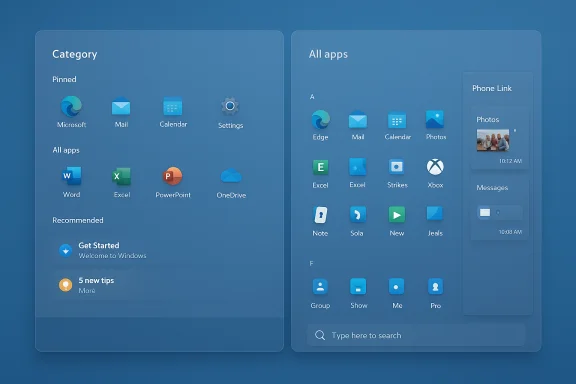Open the Sola app icon
The image size is (576, 384).
click(x=357, y=215)
